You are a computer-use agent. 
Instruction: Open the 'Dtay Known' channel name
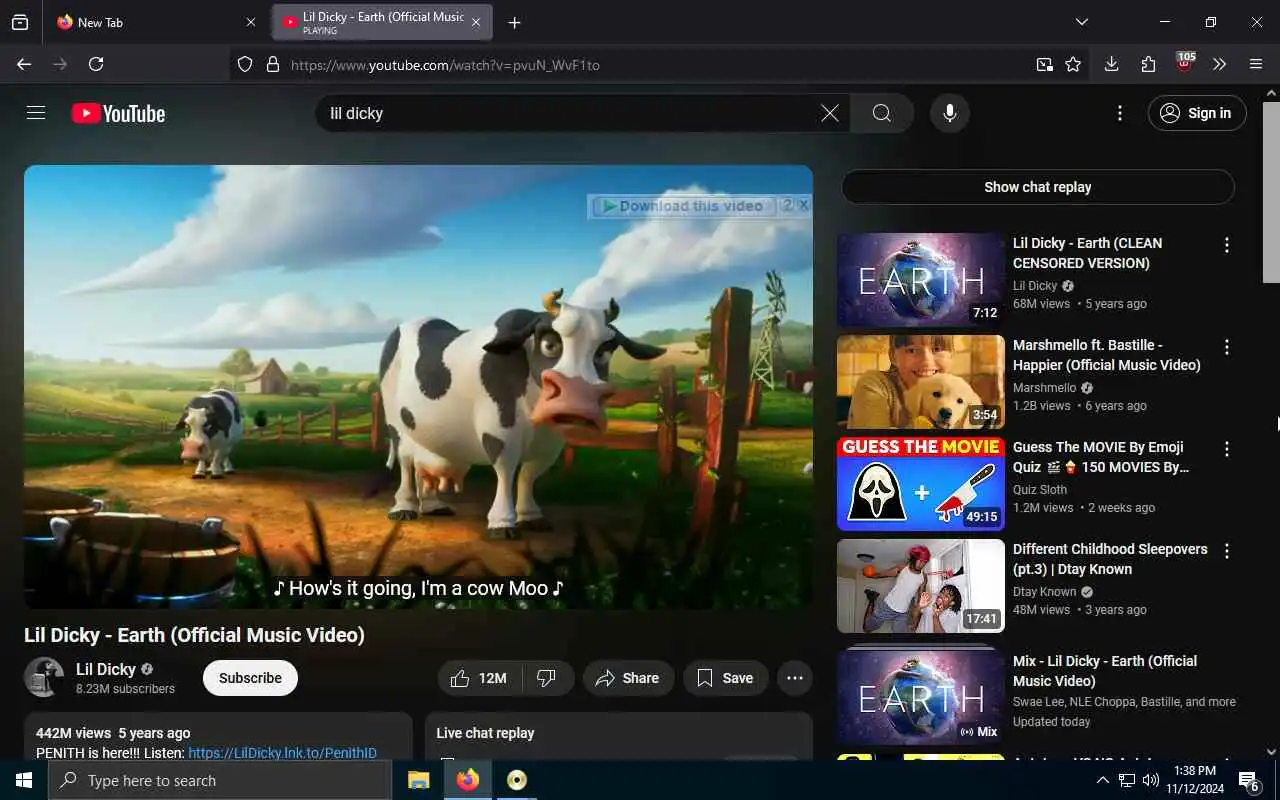click(1045, 592)
